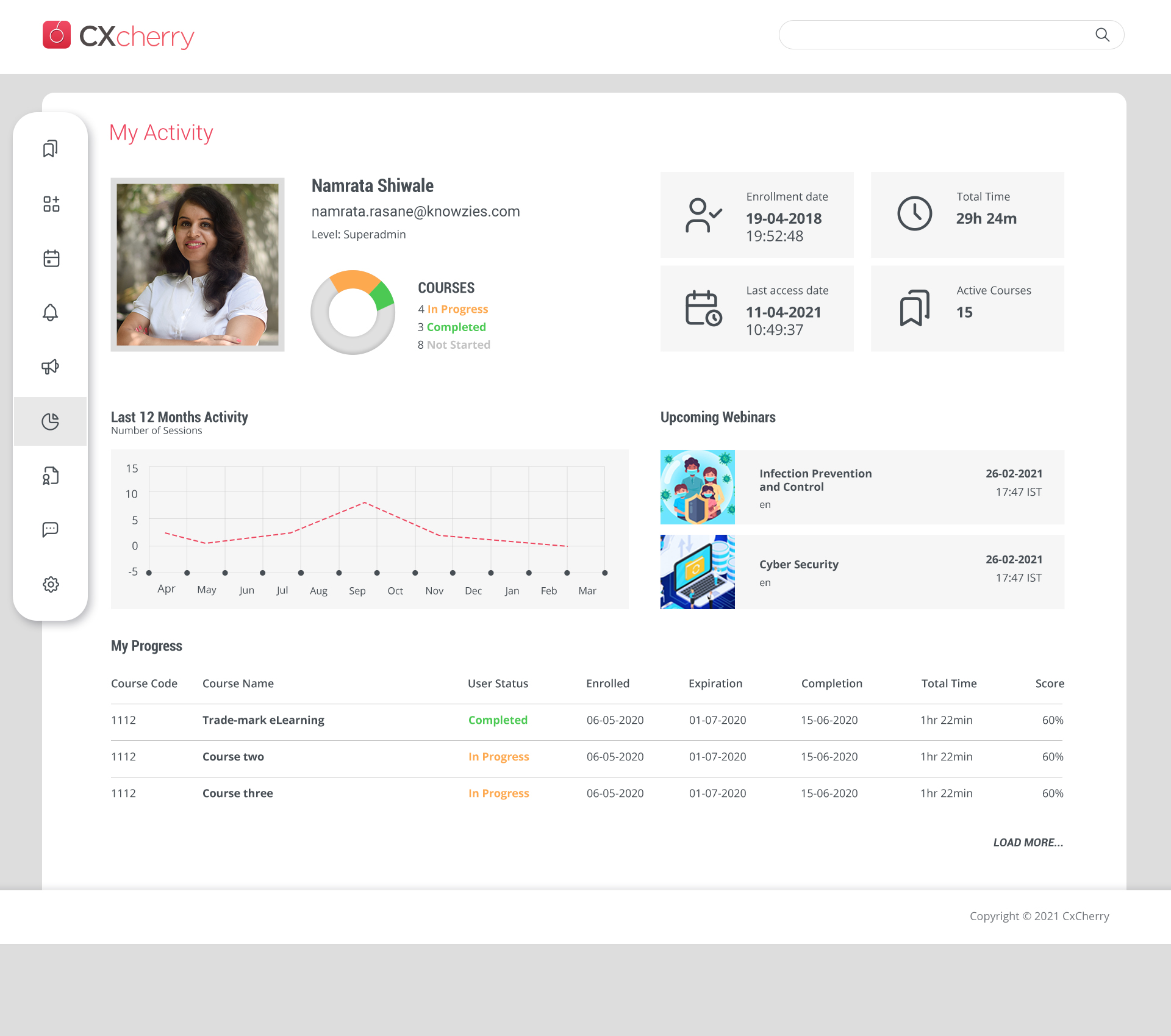Click the dashboard grid icon in sidebar

click(51, 204)
